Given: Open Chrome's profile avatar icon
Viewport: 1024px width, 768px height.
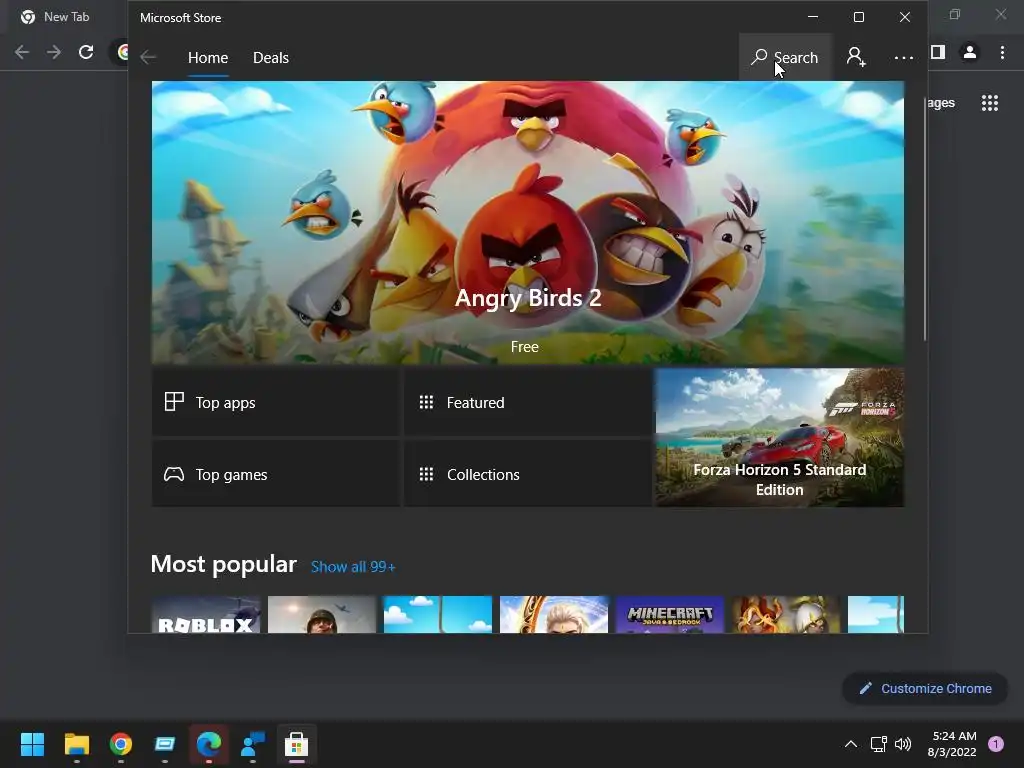Looking at the screenshot, I should click(x=970, y=52).
